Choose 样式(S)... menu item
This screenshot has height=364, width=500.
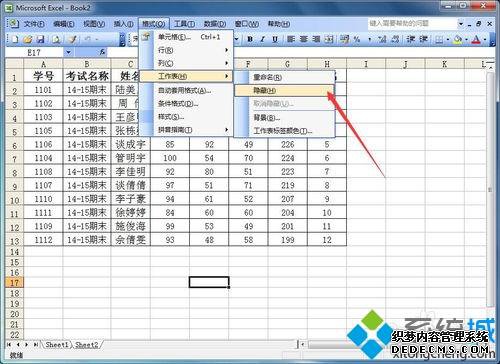[x=186, y=117]
